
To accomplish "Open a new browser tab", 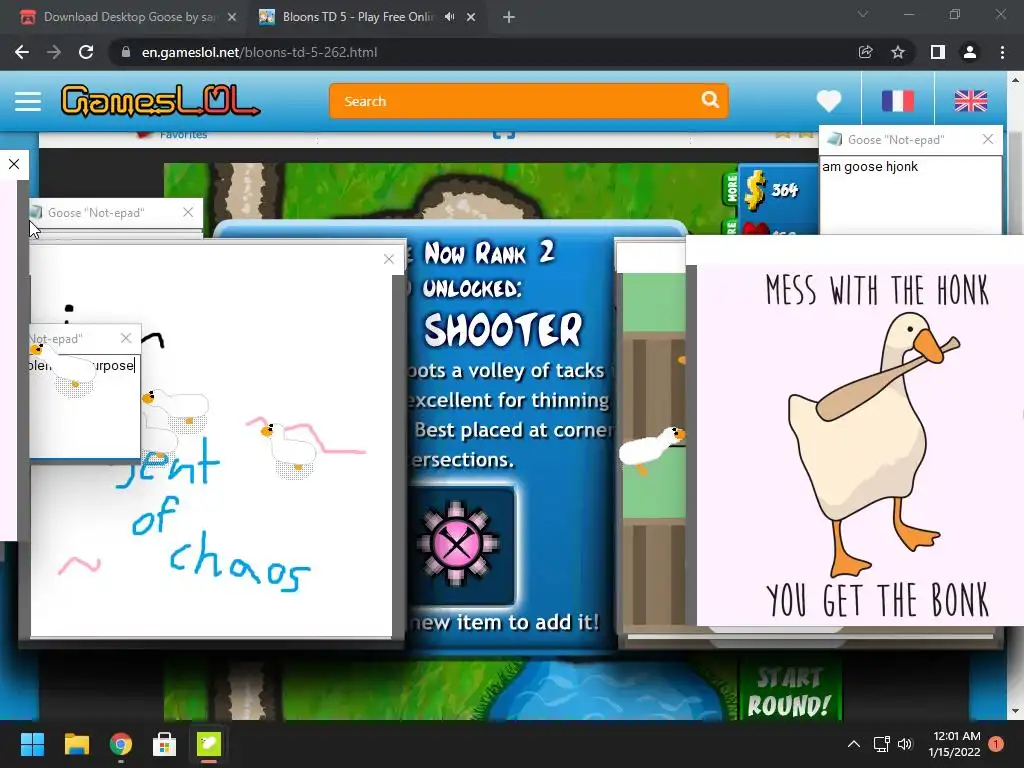I will [x=509, y=17].
